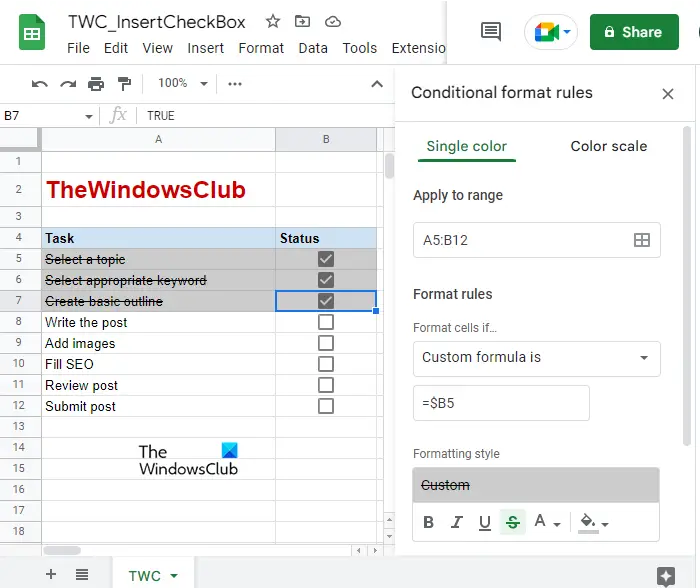Uncheck the Create basic outline checkbox
The image size is (700, 588).
pyautogui.click(x=326, y=301)
